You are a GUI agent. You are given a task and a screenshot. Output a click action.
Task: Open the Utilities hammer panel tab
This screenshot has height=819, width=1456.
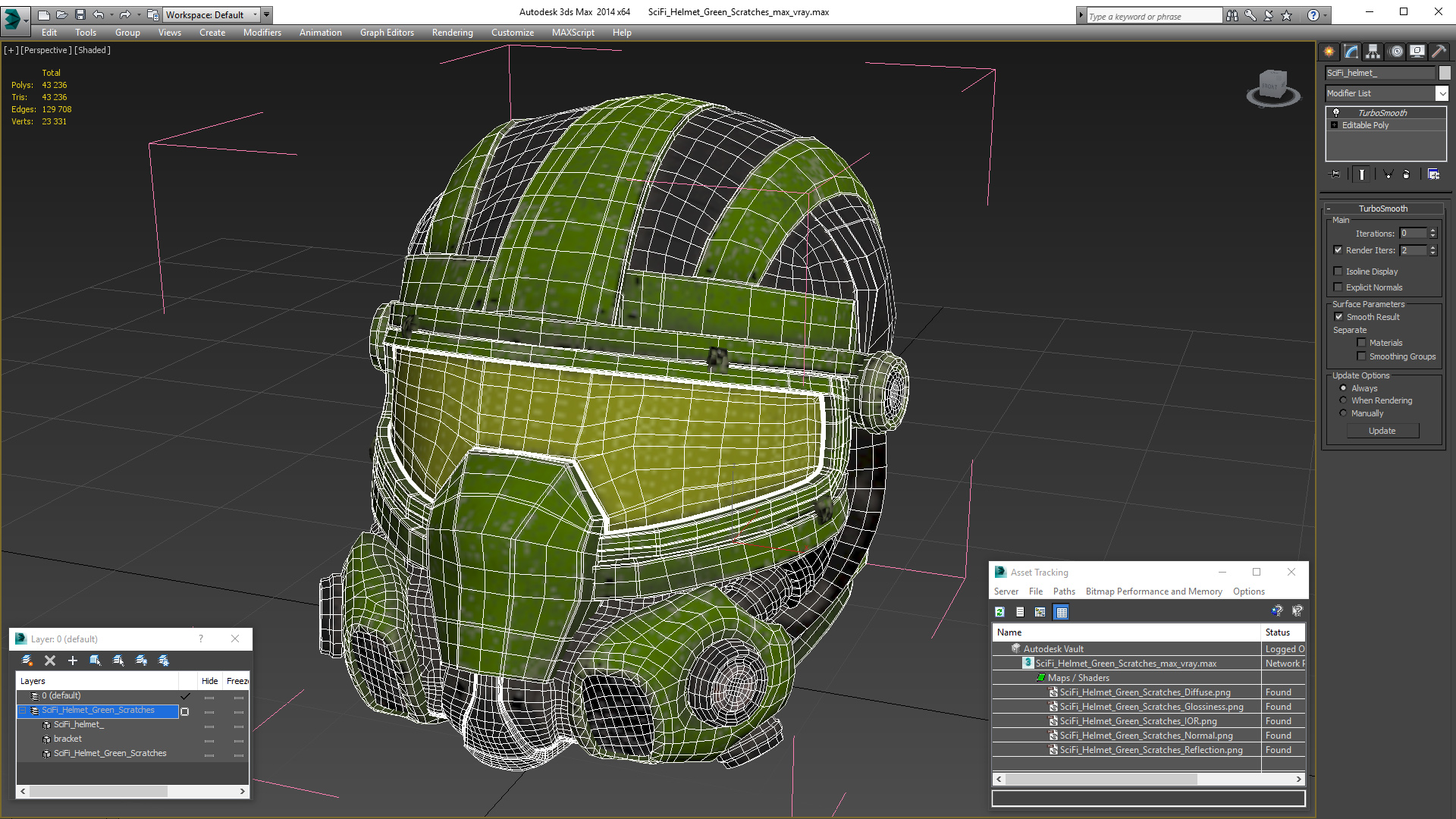point(1439,52)
